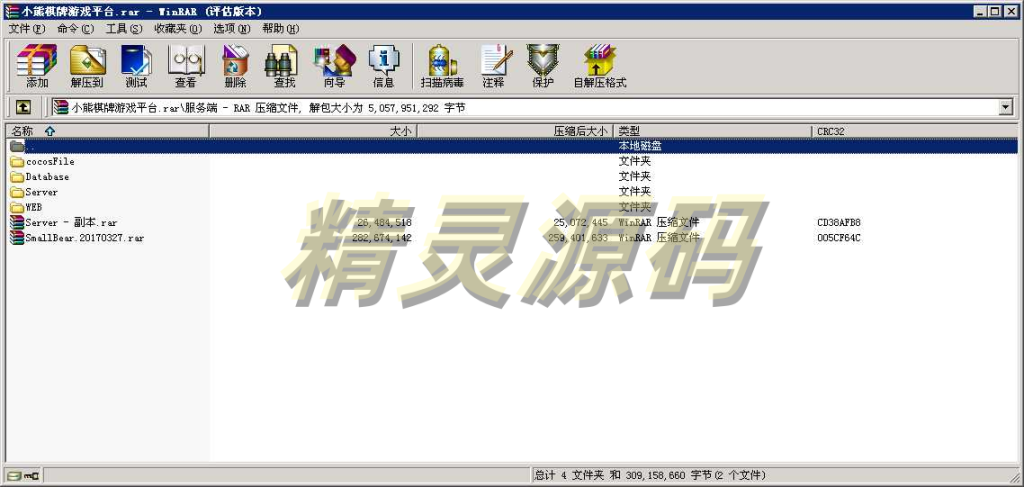The height and width of the screenshot is (487, 1024).
Task: Select the Database folder icon
Action: tap(17, 177)
